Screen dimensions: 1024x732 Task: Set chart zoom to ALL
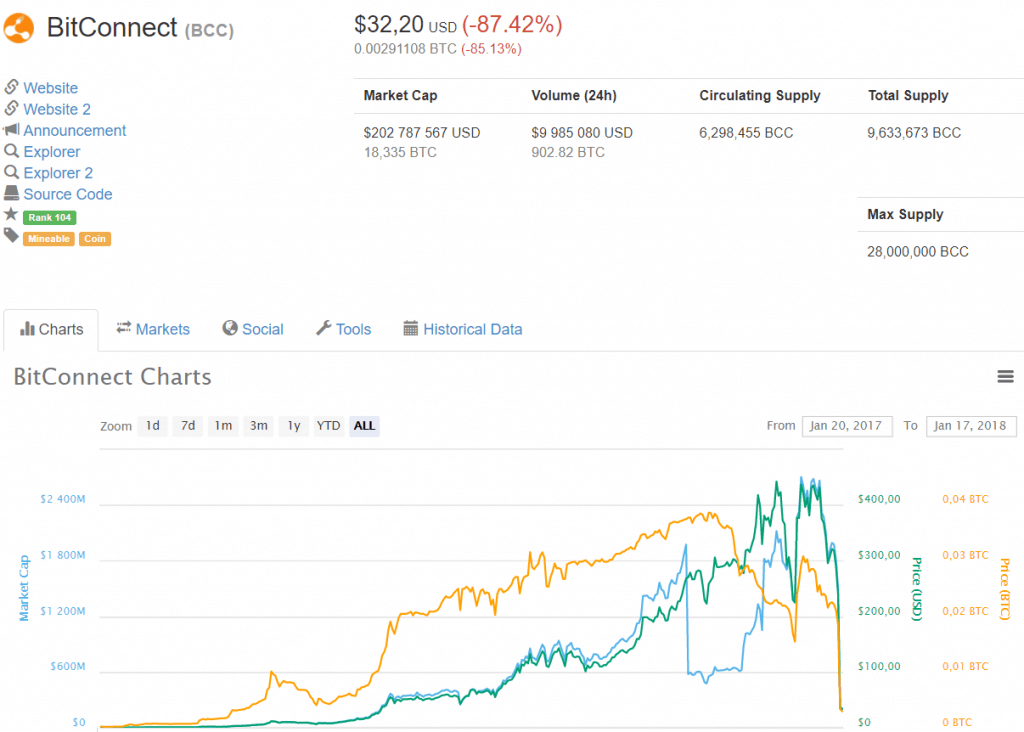pyautogui.click(x=364, y=426)
